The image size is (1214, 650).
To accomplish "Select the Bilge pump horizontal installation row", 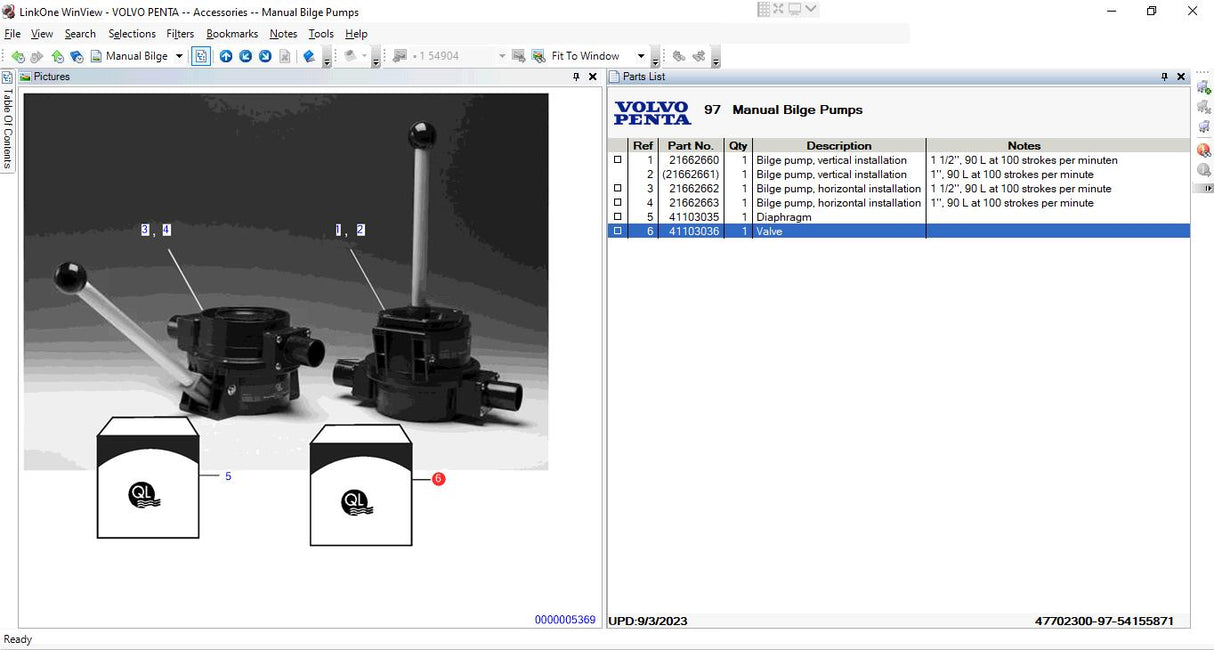I will 838,188.
